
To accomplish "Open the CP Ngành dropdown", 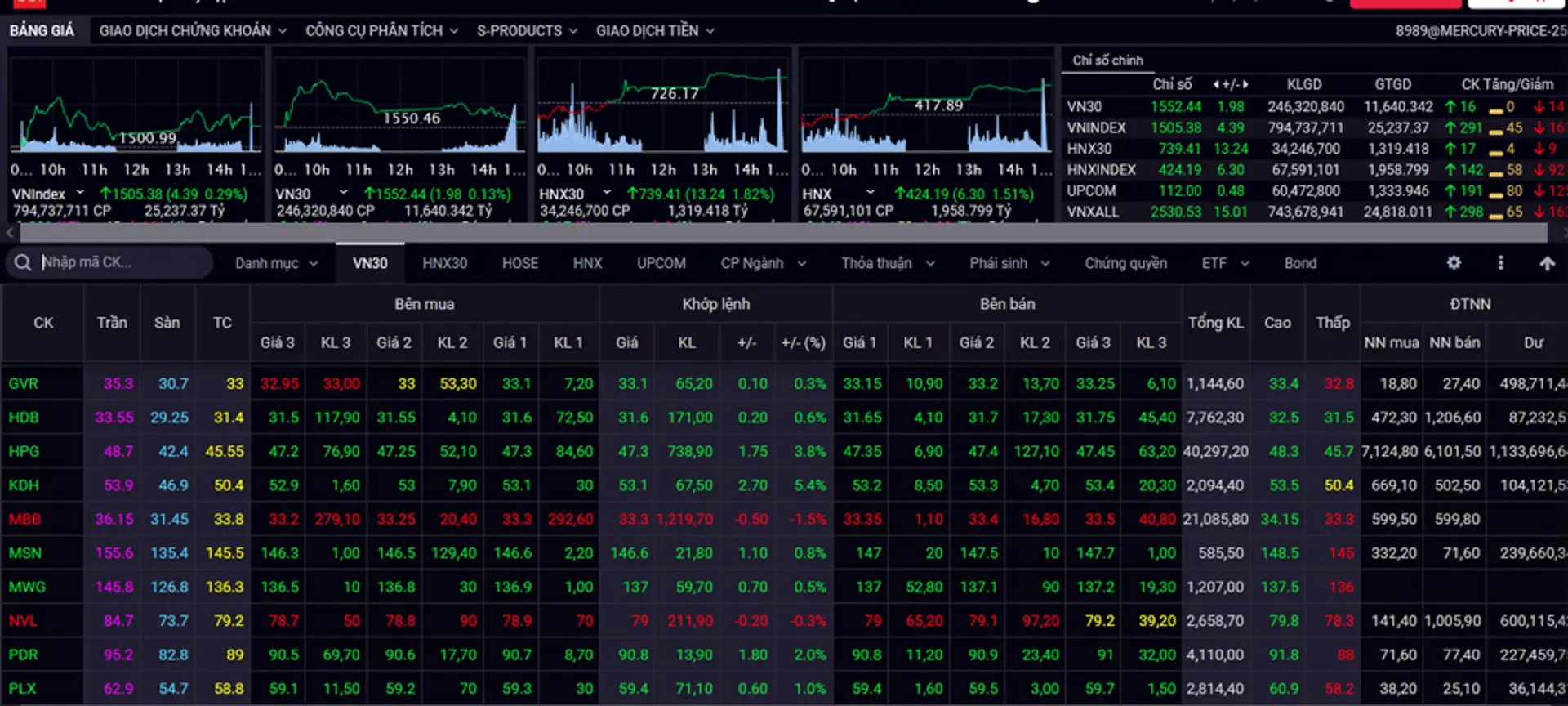I will 763,263.
